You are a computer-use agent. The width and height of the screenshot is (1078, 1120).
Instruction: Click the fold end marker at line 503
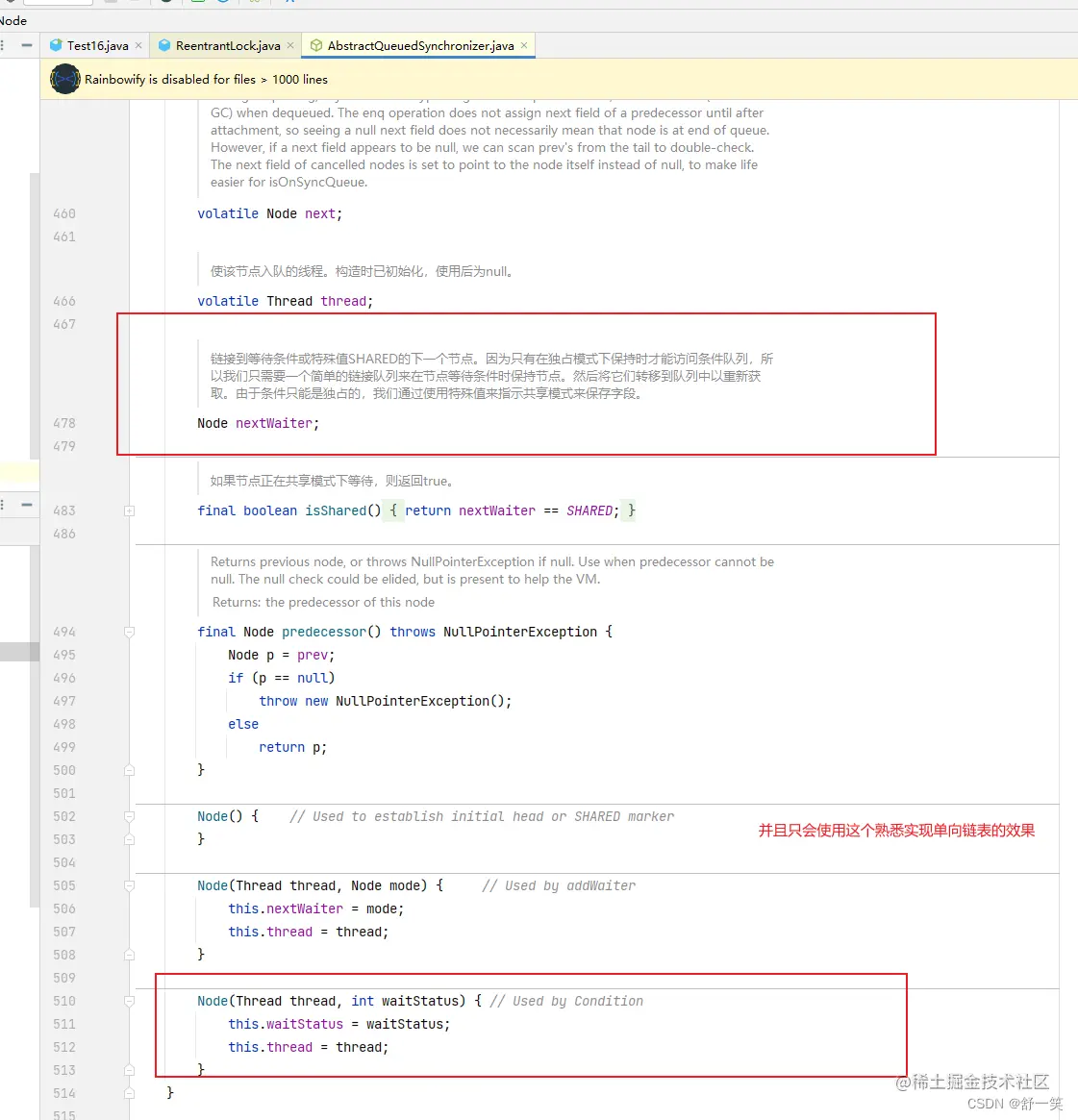click(129, 839)
